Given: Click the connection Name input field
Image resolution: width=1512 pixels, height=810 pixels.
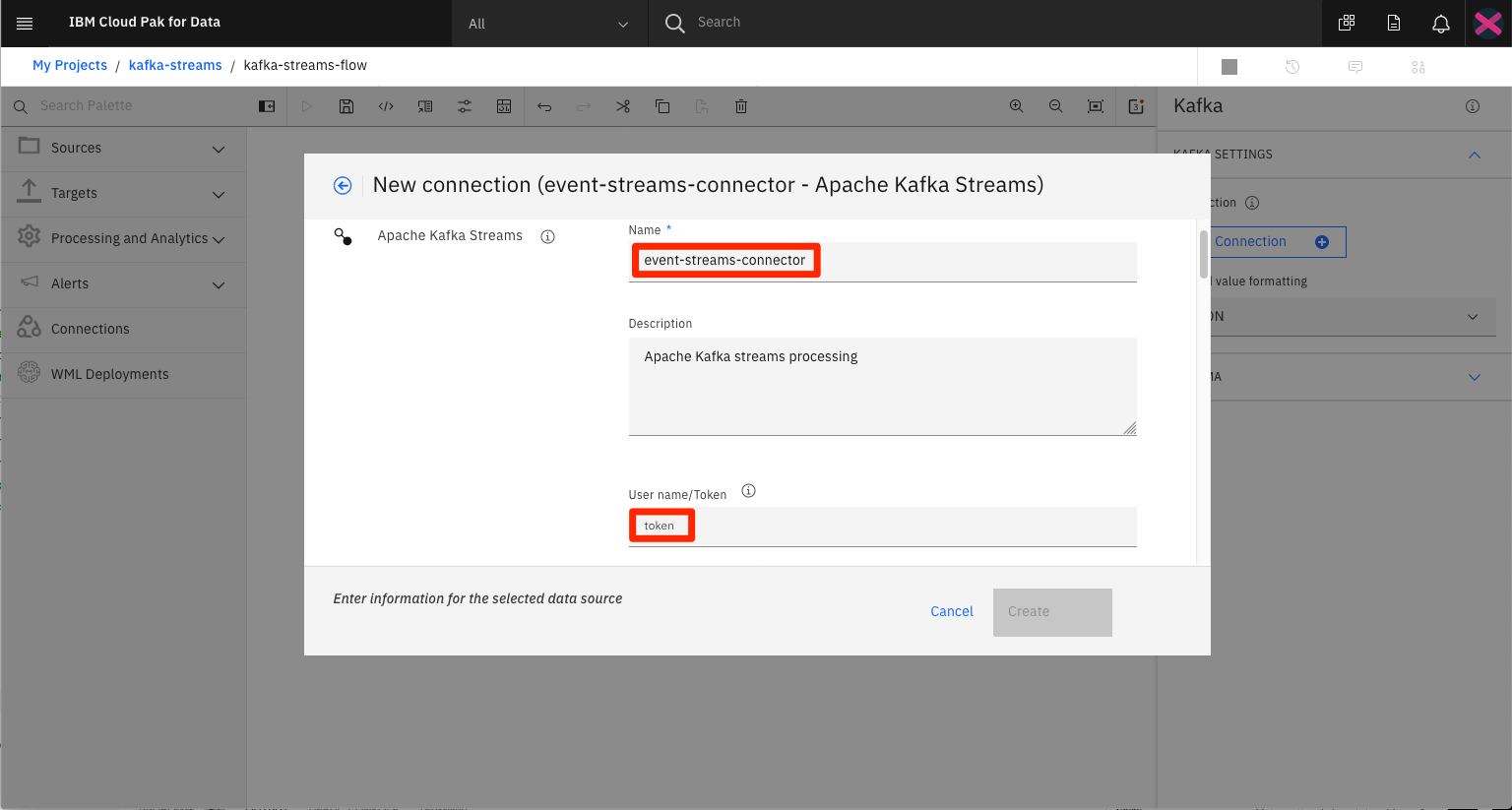Looking at the screenshot, I should [x=882, y=262].
